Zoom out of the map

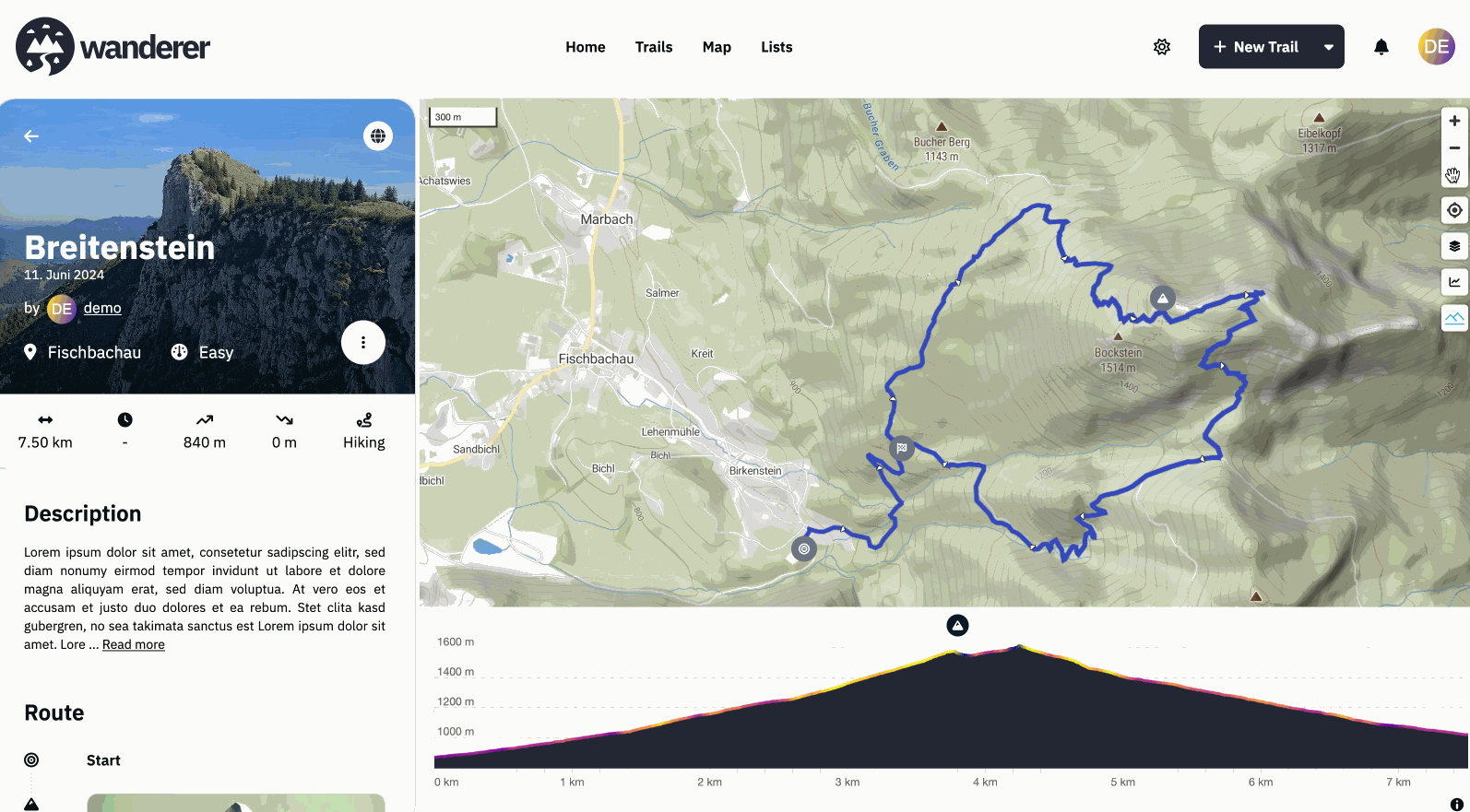tap(1454, 148)
